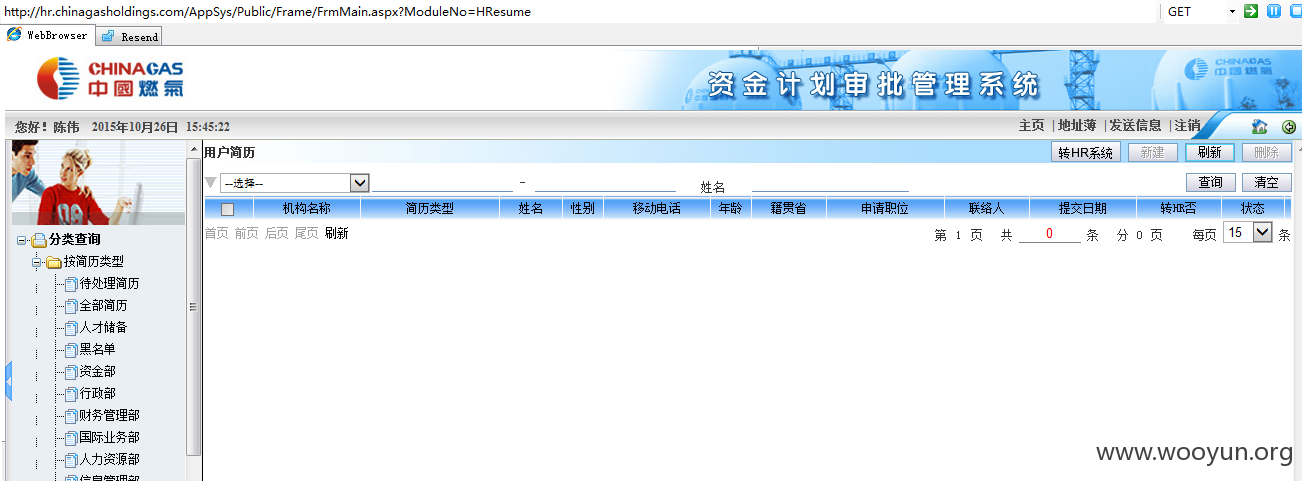Click the green go arrow icon

coord(1251,11)
